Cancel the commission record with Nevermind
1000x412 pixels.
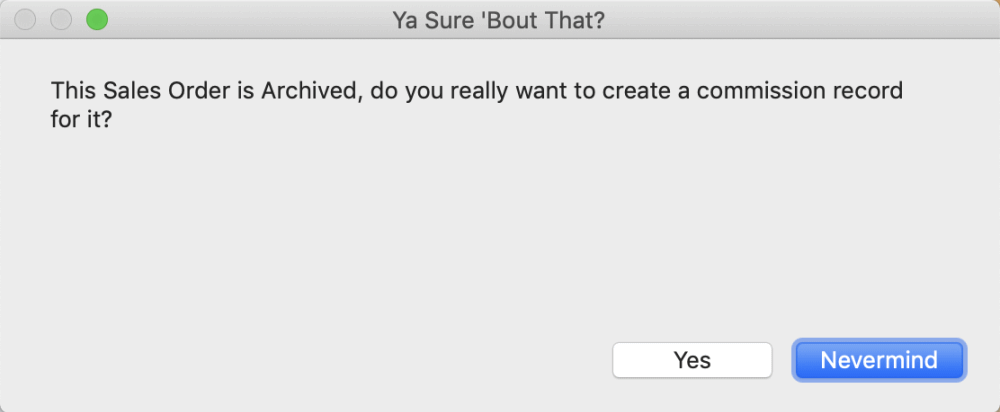(879, 360)
